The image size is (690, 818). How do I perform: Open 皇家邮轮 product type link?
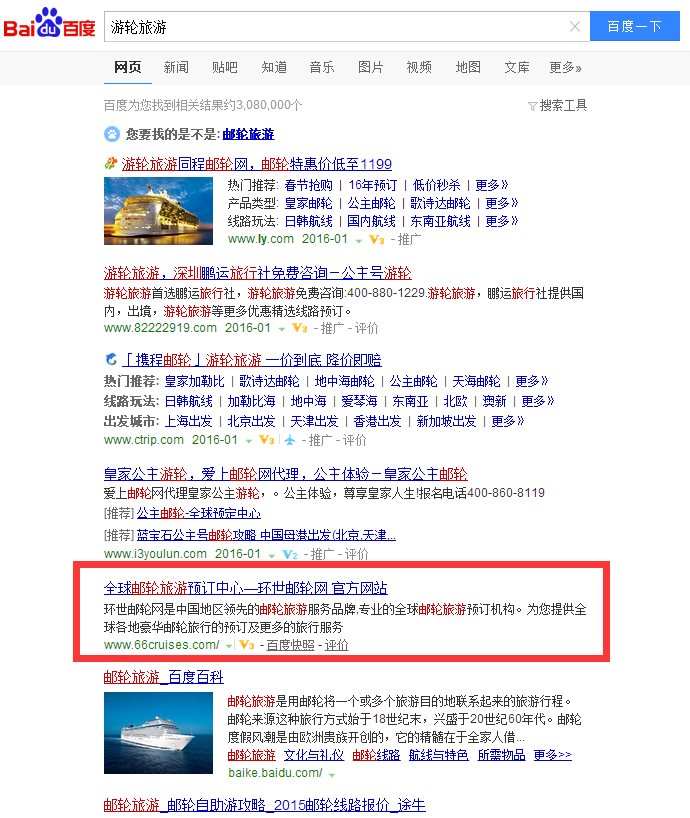(x=308, y=203)
